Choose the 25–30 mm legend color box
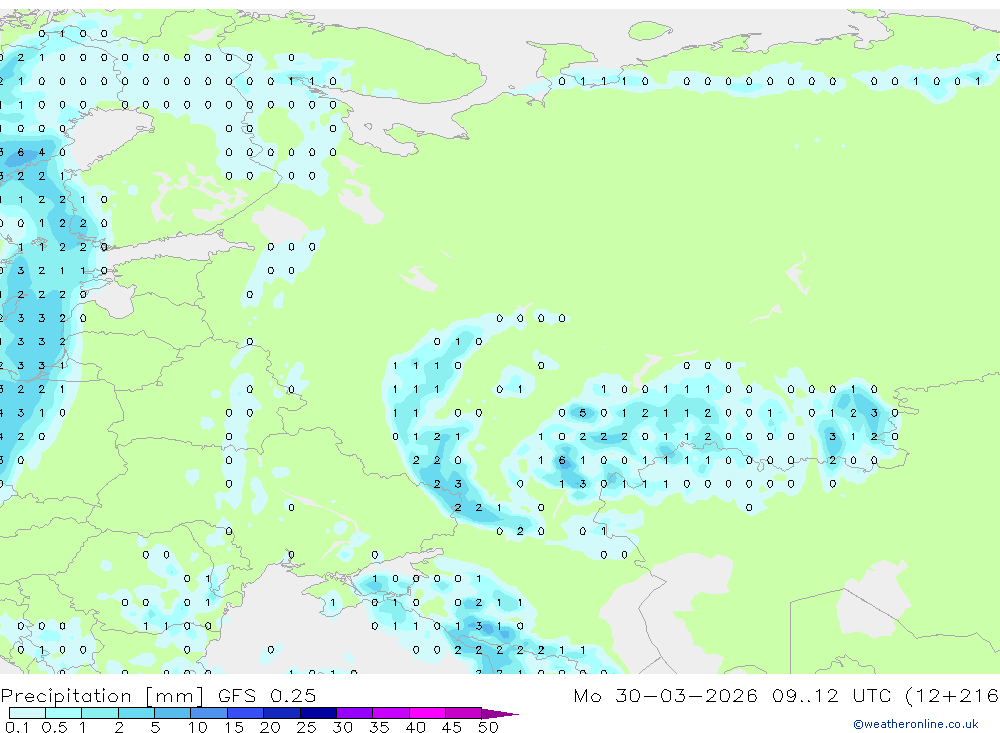The image size is (1000, 733). (318, 713)
